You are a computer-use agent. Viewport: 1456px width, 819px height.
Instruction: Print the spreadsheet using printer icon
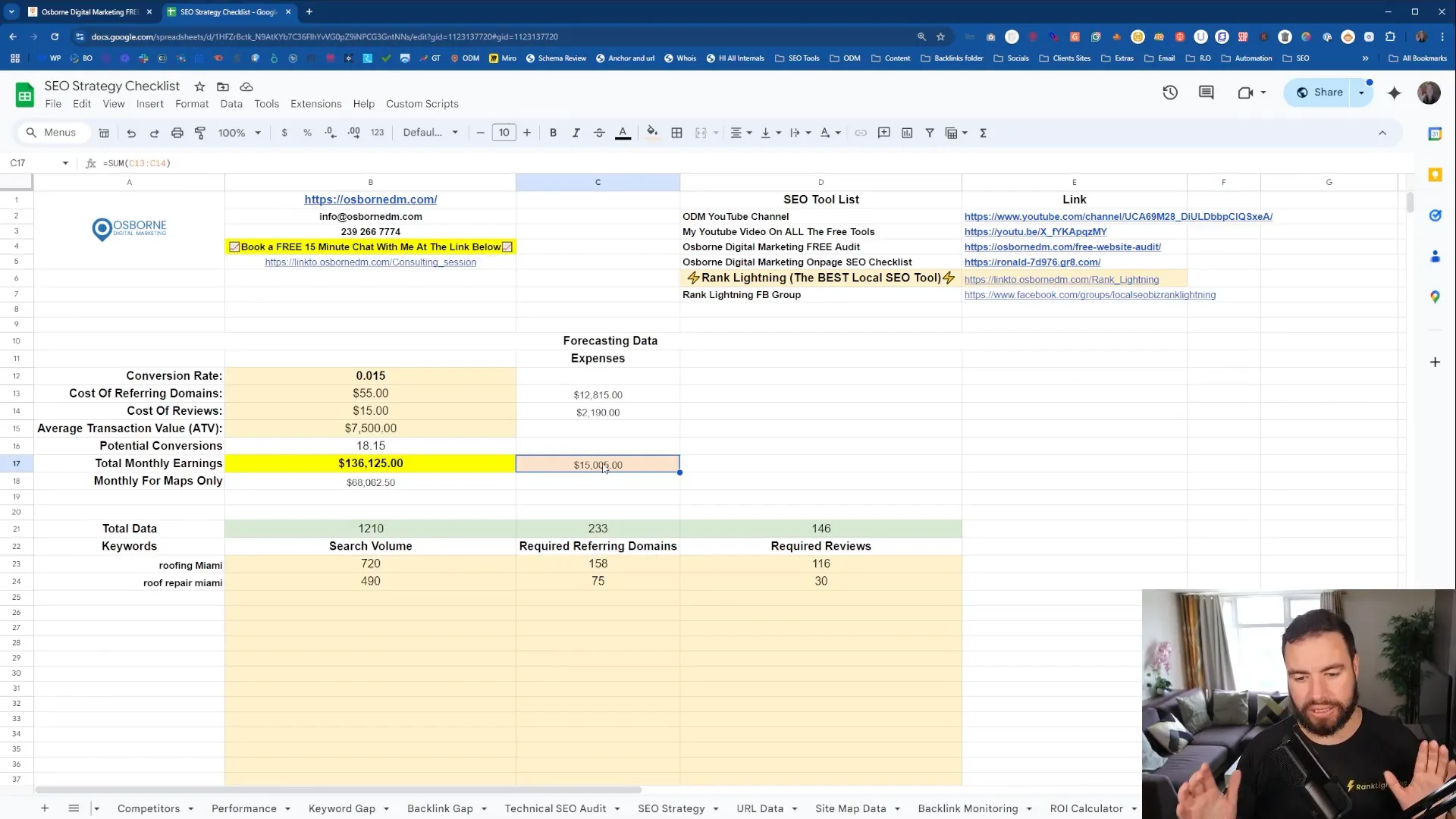(x=177, y=133)
